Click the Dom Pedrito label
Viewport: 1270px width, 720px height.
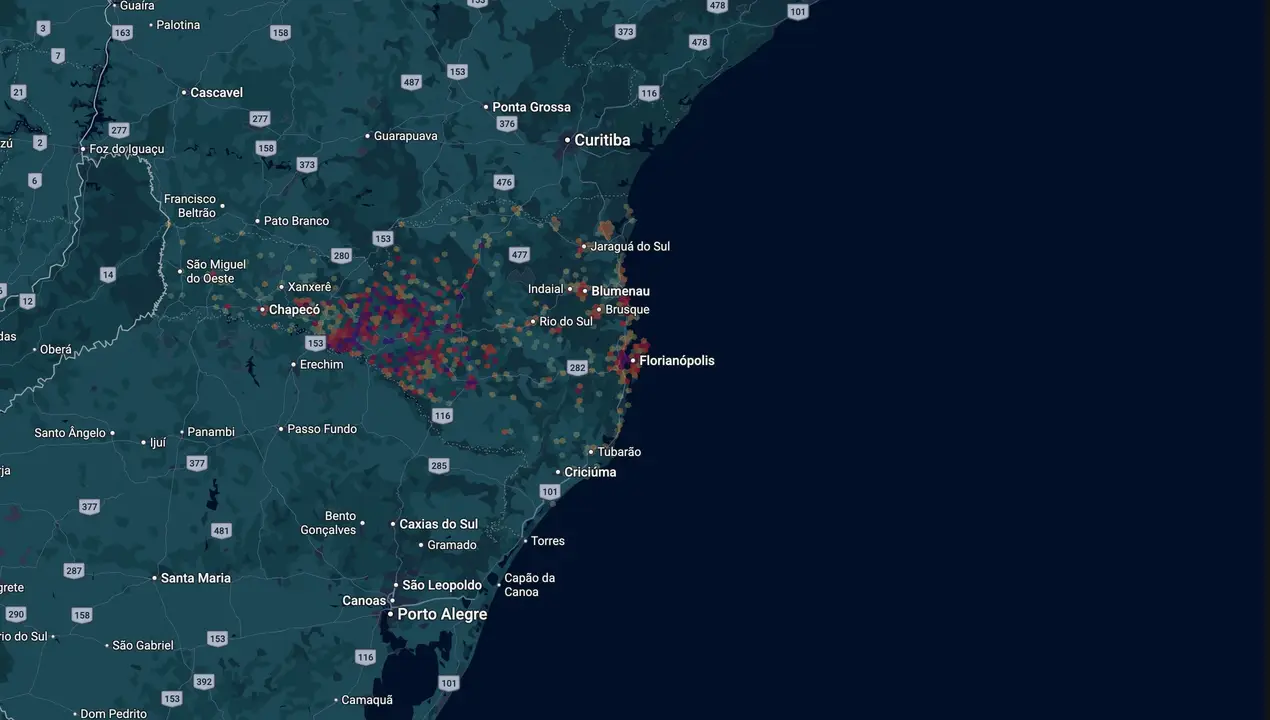tap(114, 714)
